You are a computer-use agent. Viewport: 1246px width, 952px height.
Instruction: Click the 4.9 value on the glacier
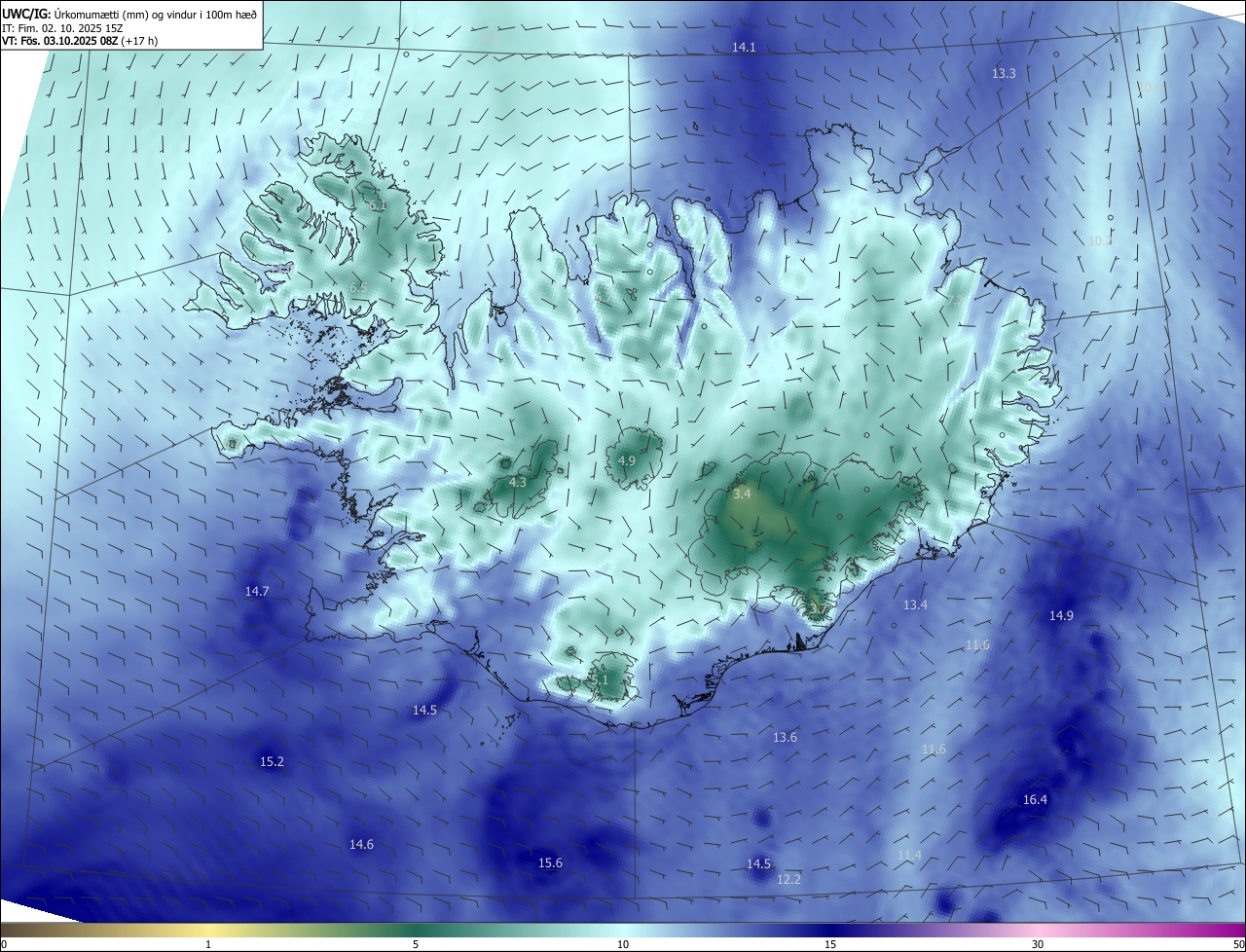pyautogui.click(x=627, y=461)
